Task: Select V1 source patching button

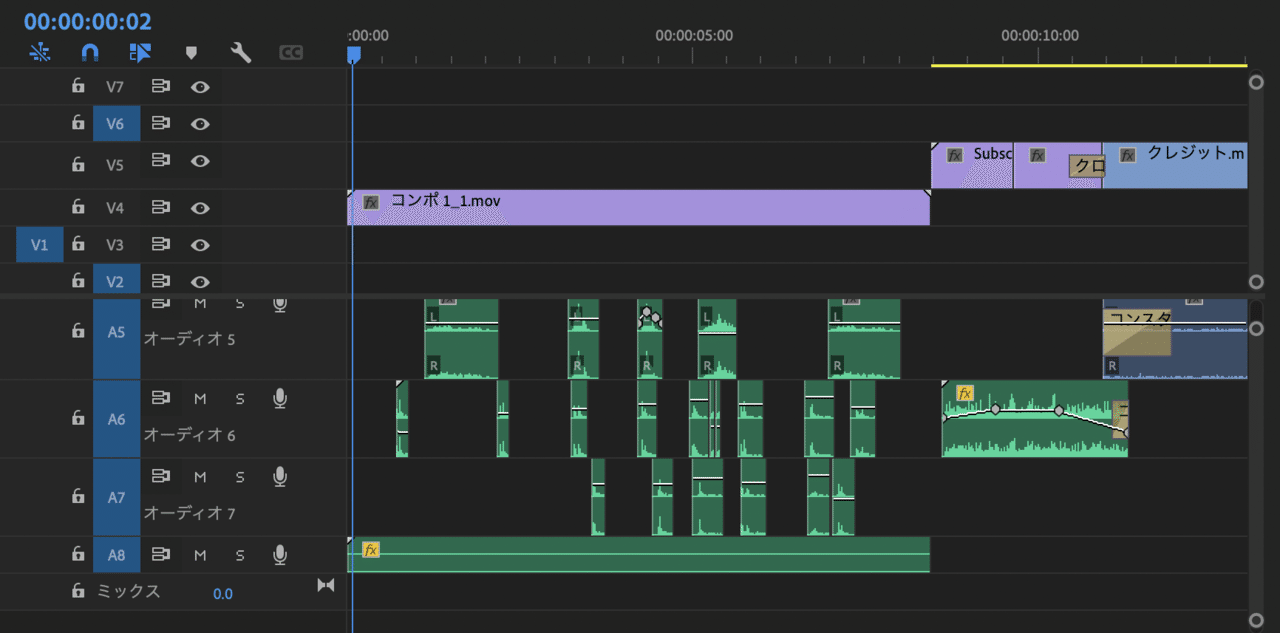Action: (x=39, y=244)
